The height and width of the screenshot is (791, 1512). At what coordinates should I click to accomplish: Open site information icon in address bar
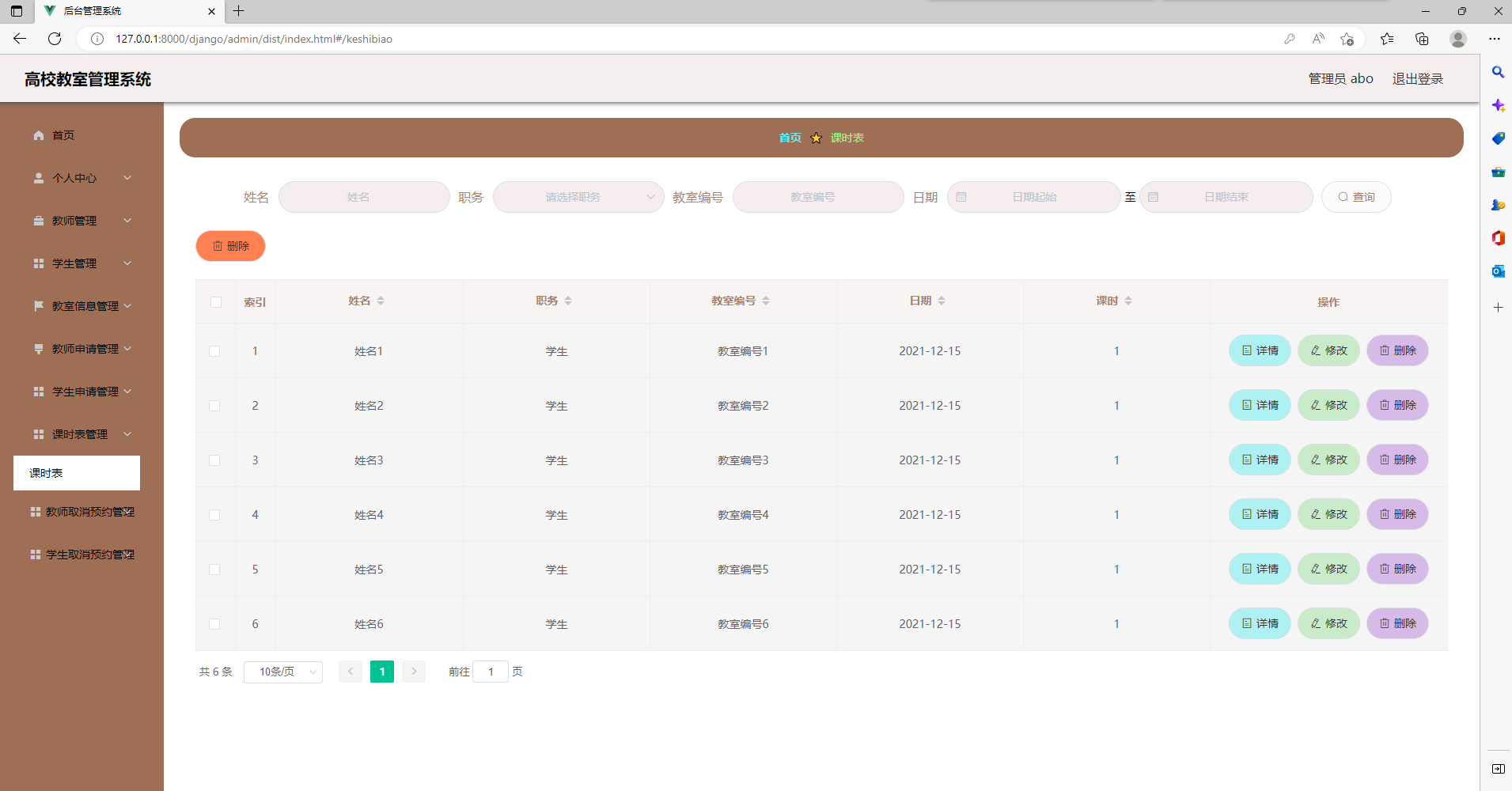pyautogui.click(x=97, y=39)
